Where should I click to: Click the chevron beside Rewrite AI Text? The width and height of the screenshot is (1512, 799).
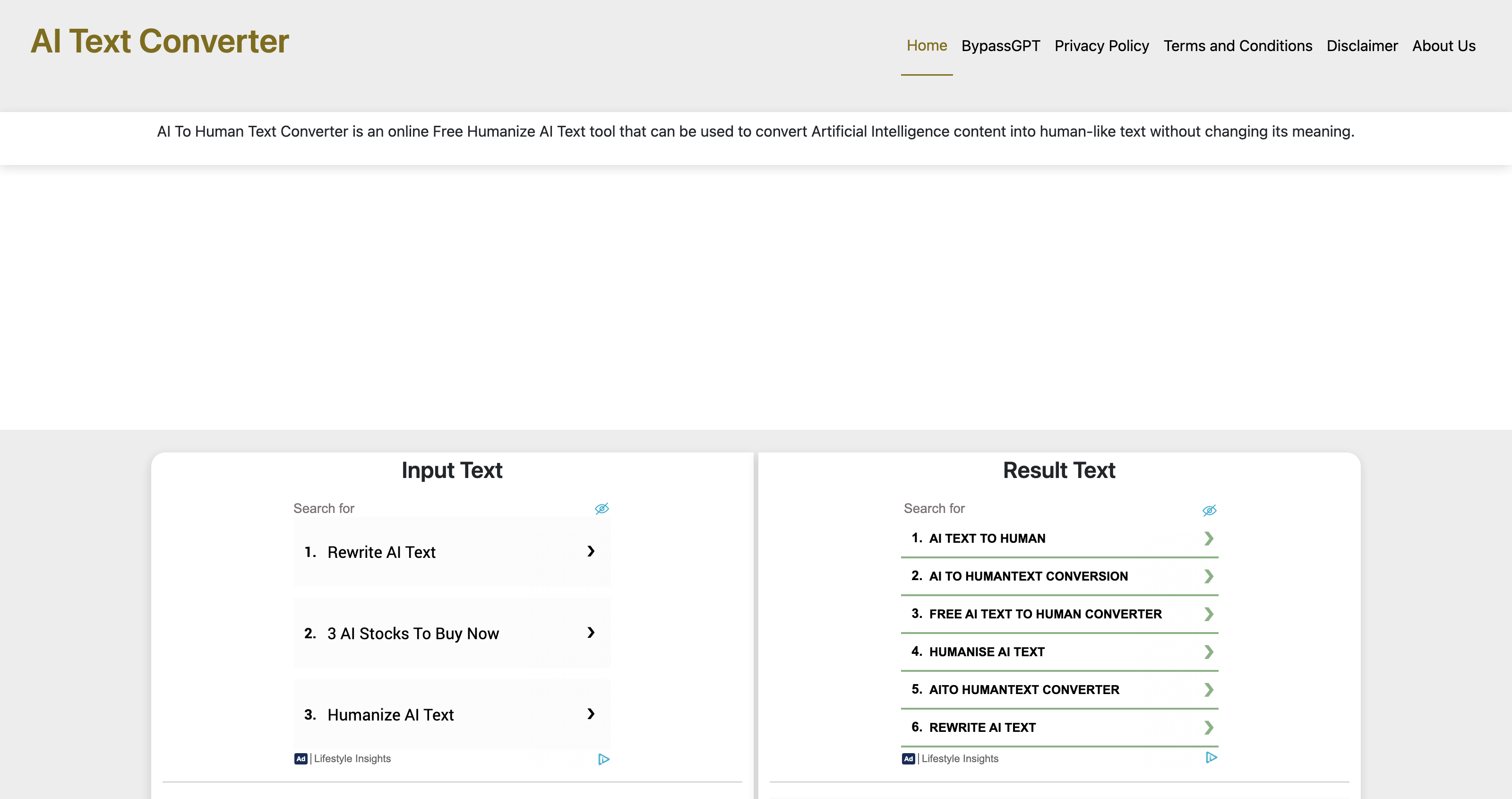591,551
